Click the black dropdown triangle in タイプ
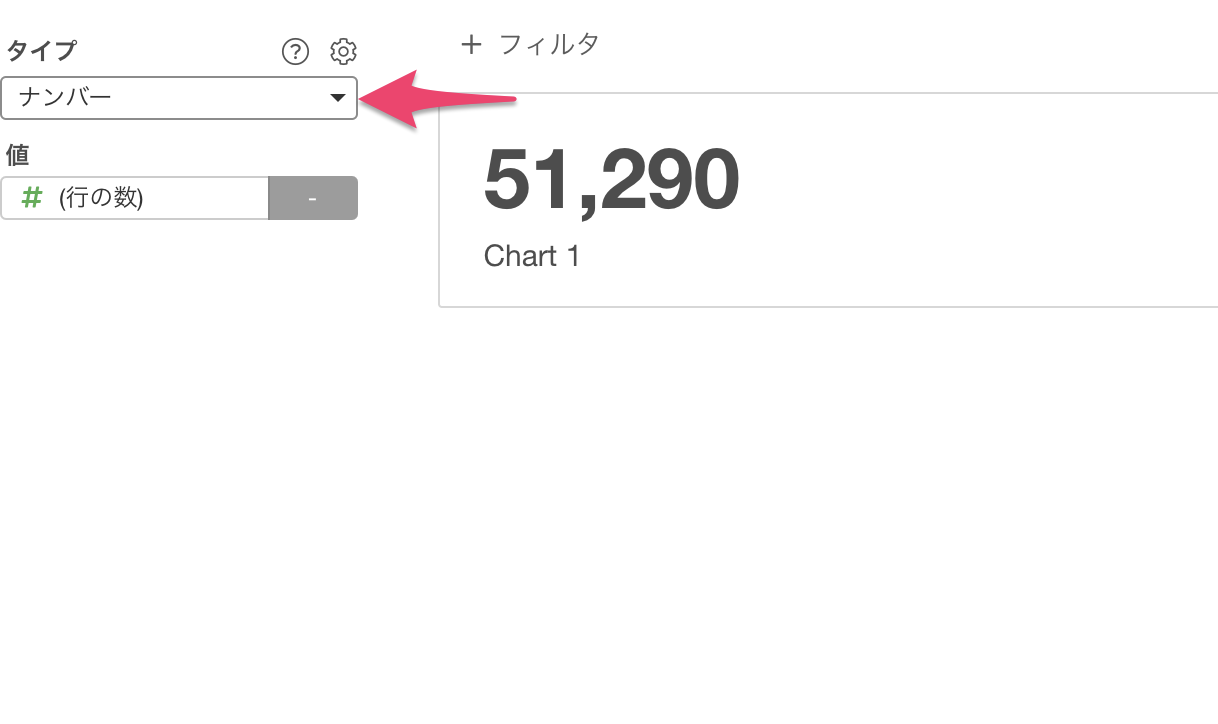The width and height of the screenshot is (1218, 724). tap(338, 98)
